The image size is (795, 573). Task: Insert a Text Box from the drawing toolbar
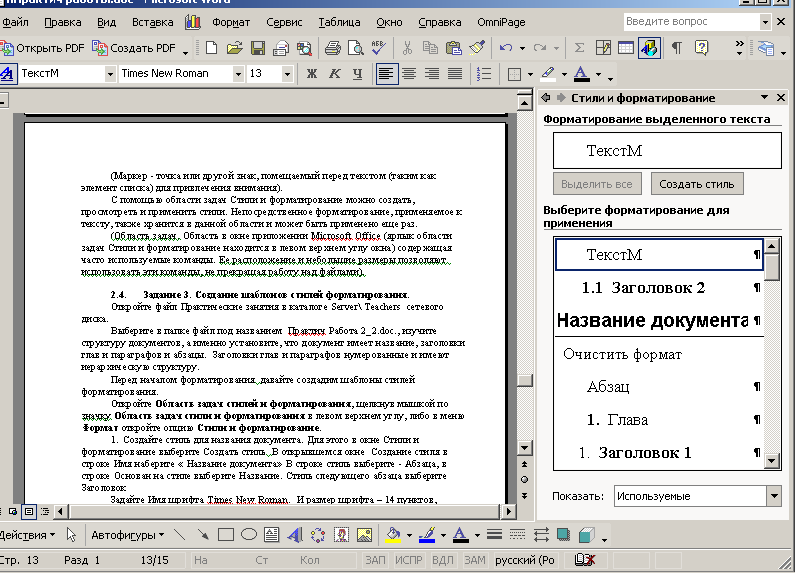tap(272, 534)
